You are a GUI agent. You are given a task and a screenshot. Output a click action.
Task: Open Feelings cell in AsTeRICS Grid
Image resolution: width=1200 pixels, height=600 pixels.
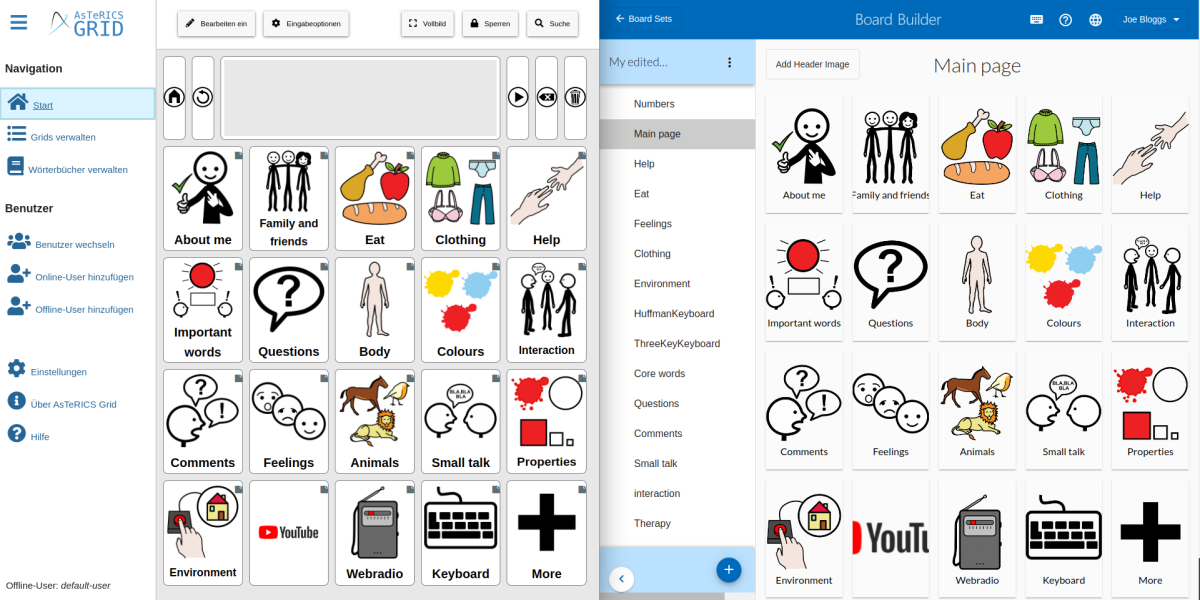pyautogui.click(x=289, y=421)
